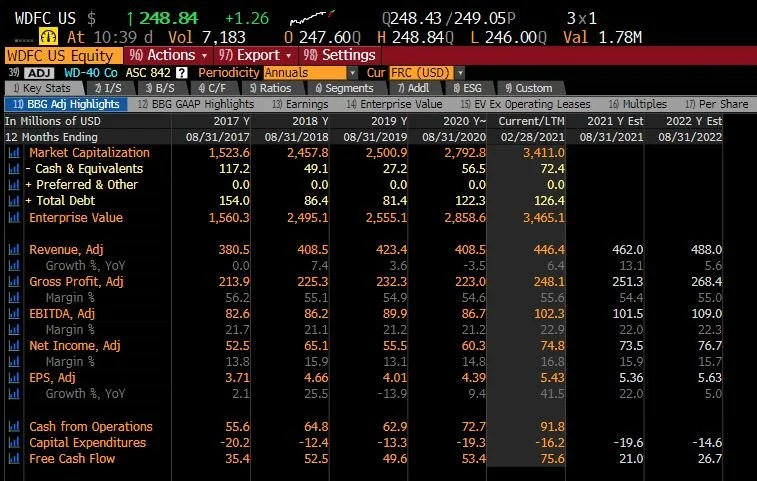Select EV Ex Operating Leases sub-tab

tap(525, 104)
